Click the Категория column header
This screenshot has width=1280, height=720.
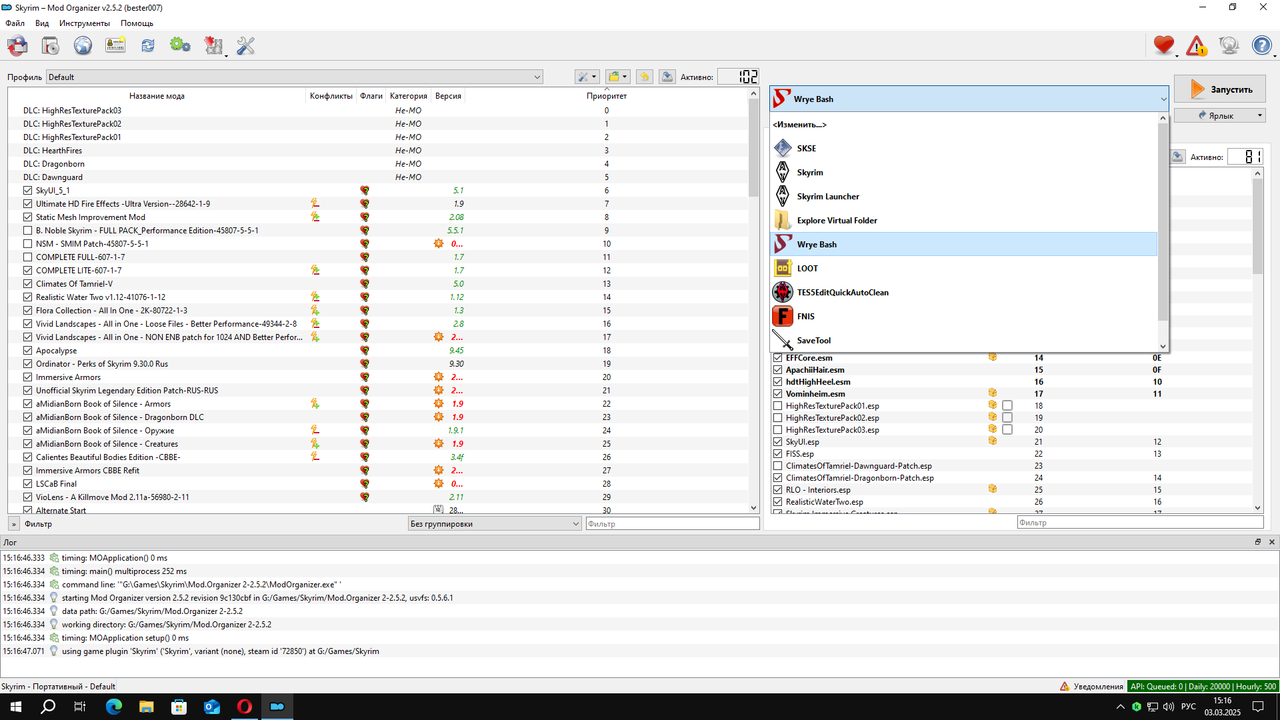(408, 96)
